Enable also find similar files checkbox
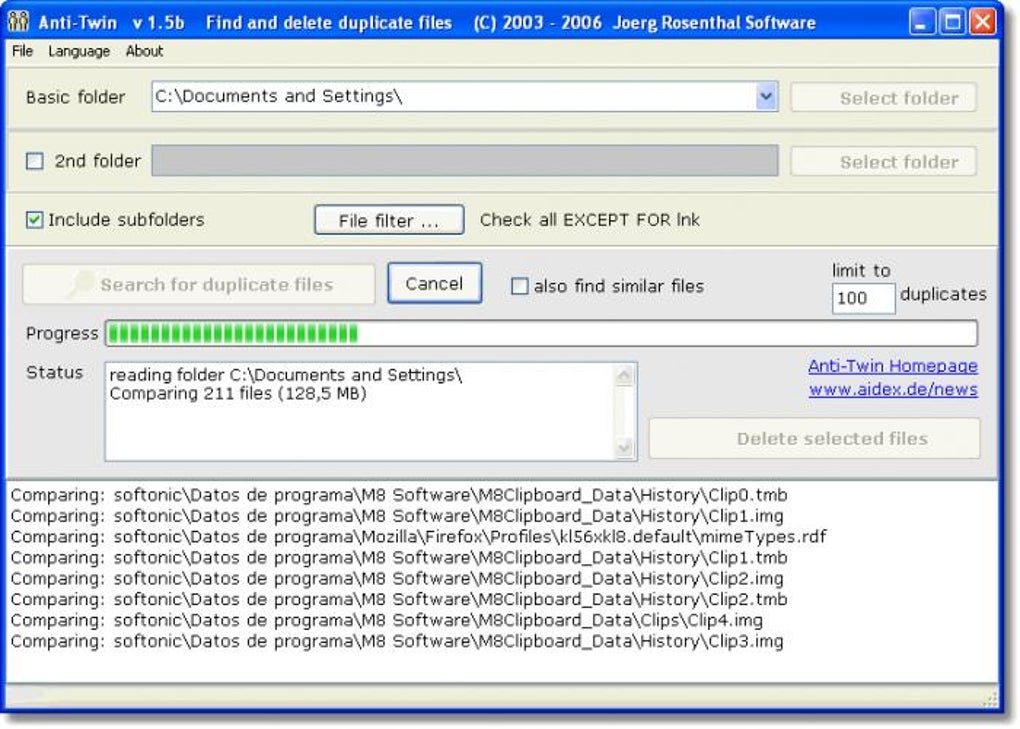 (x=519, y=286)
